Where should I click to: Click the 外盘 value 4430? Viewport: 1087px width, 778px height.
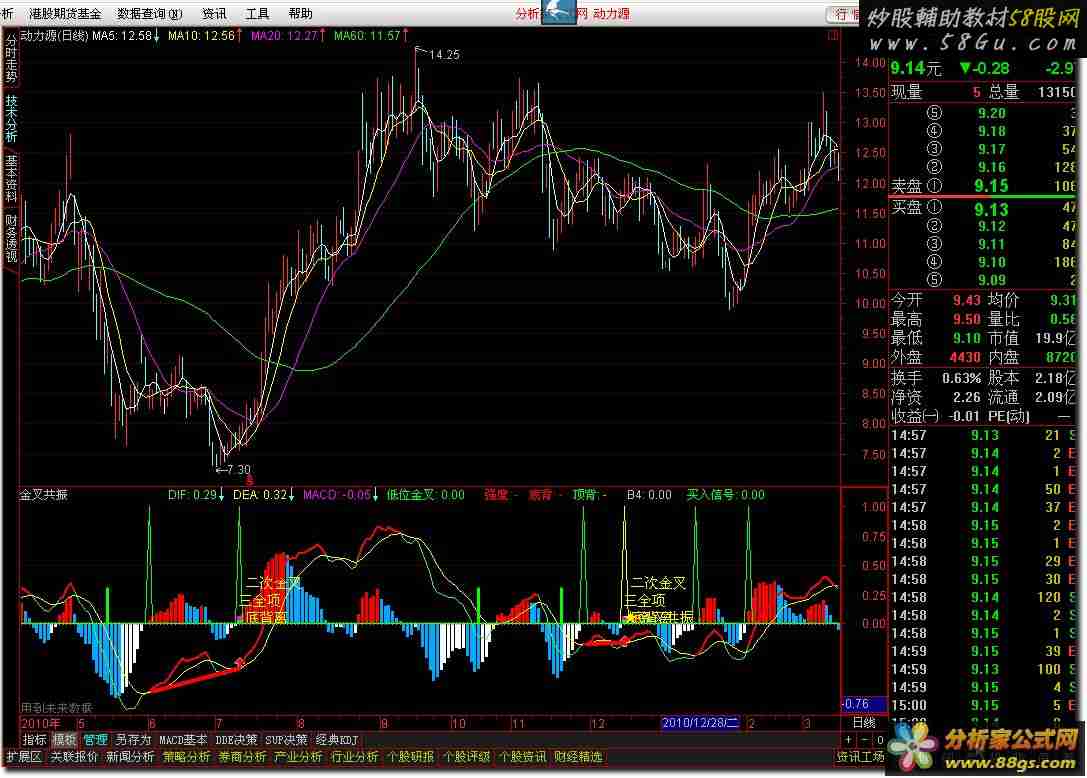pos(965,357)
